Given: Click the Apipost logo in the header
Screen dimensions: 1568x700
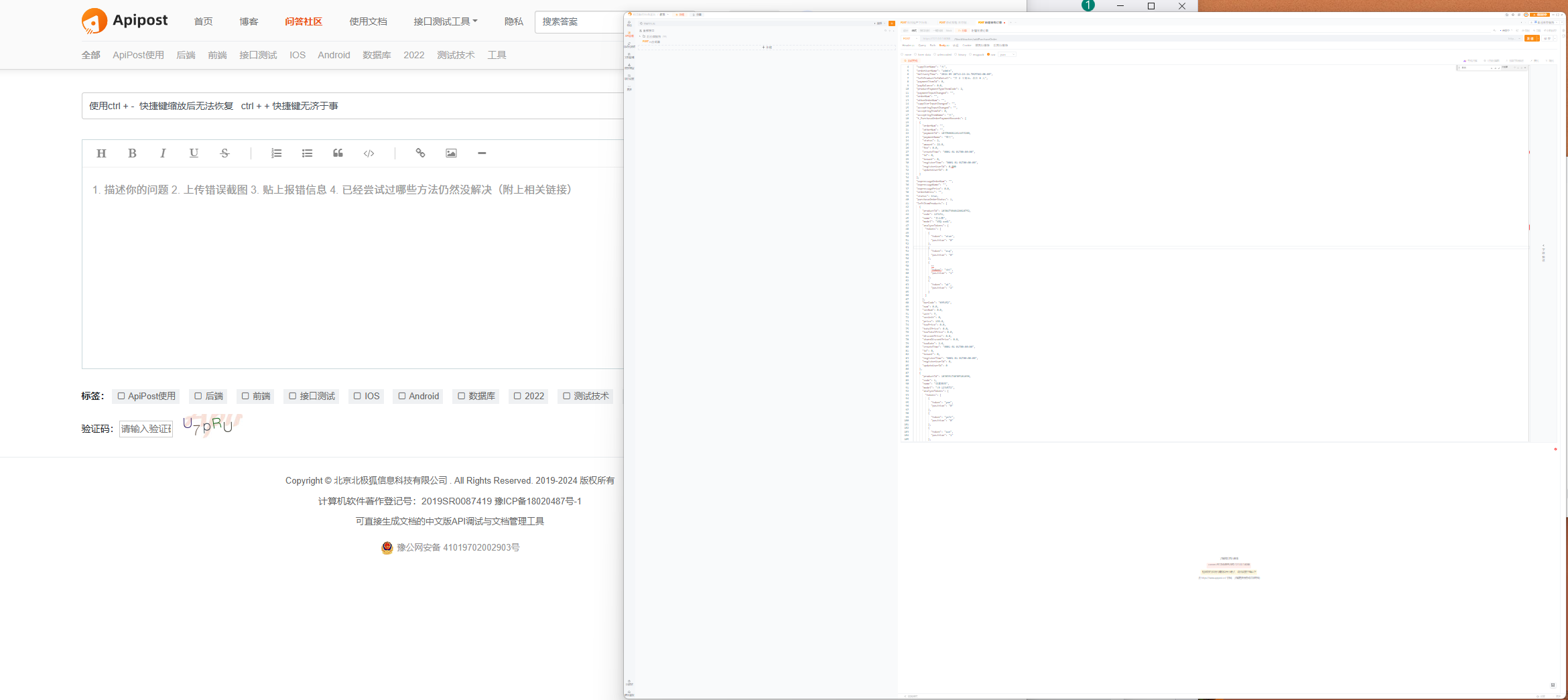Looking at the screenshot, I should (x=125, y=21).
